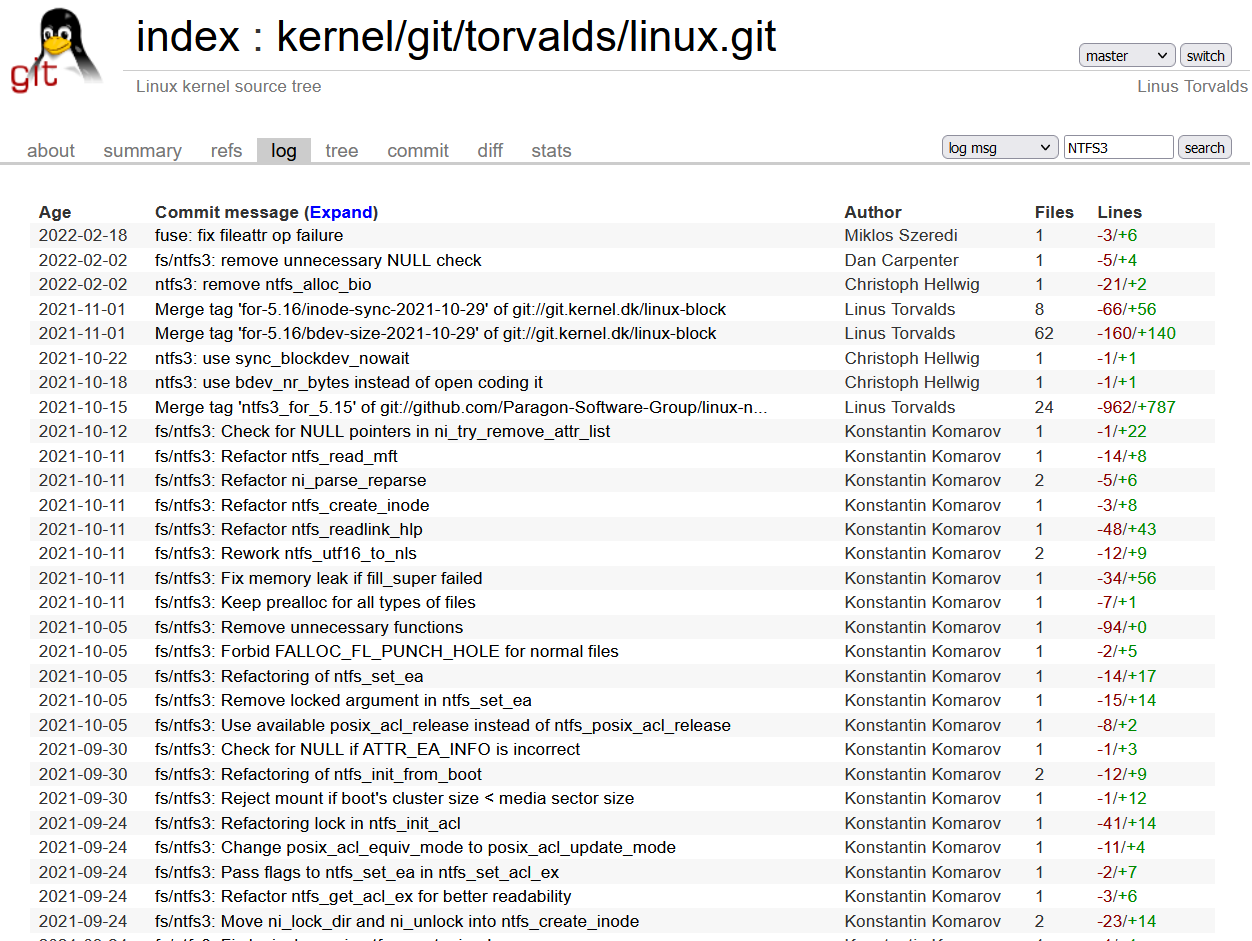Screen dimensions: 1252x941
Task: Open the refs tab
Action: point(226,151)
